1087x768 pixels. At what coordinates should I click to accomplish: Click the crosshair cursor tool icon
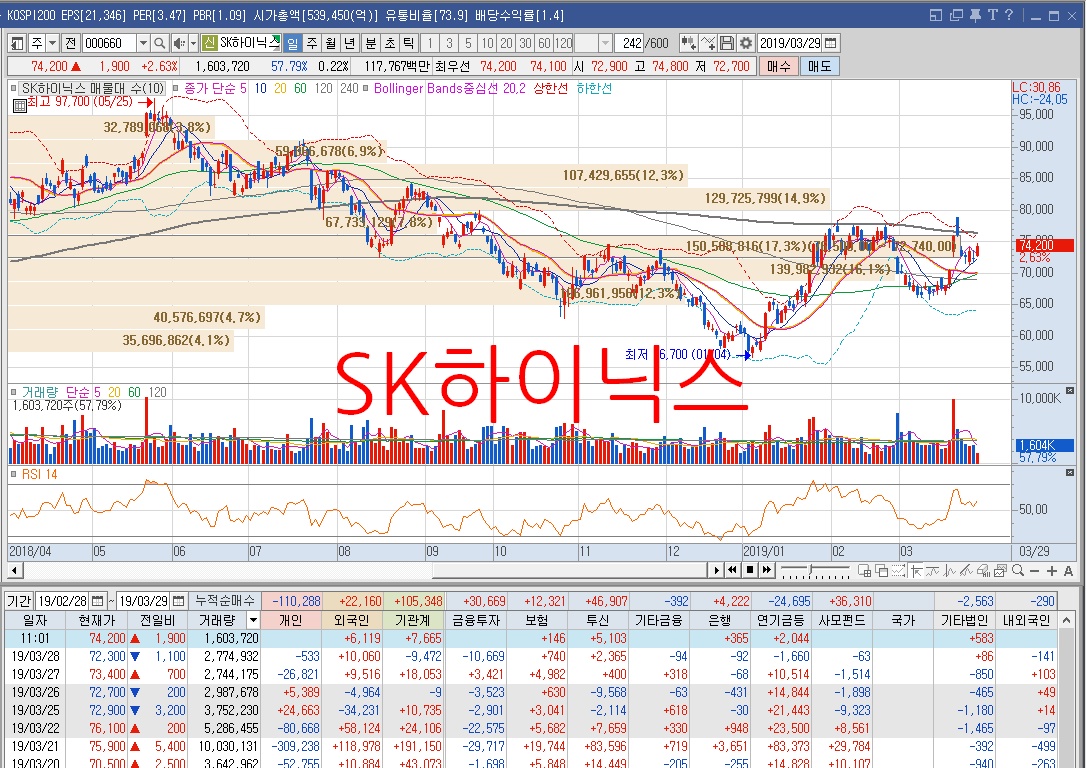click(x=916, y=570)
